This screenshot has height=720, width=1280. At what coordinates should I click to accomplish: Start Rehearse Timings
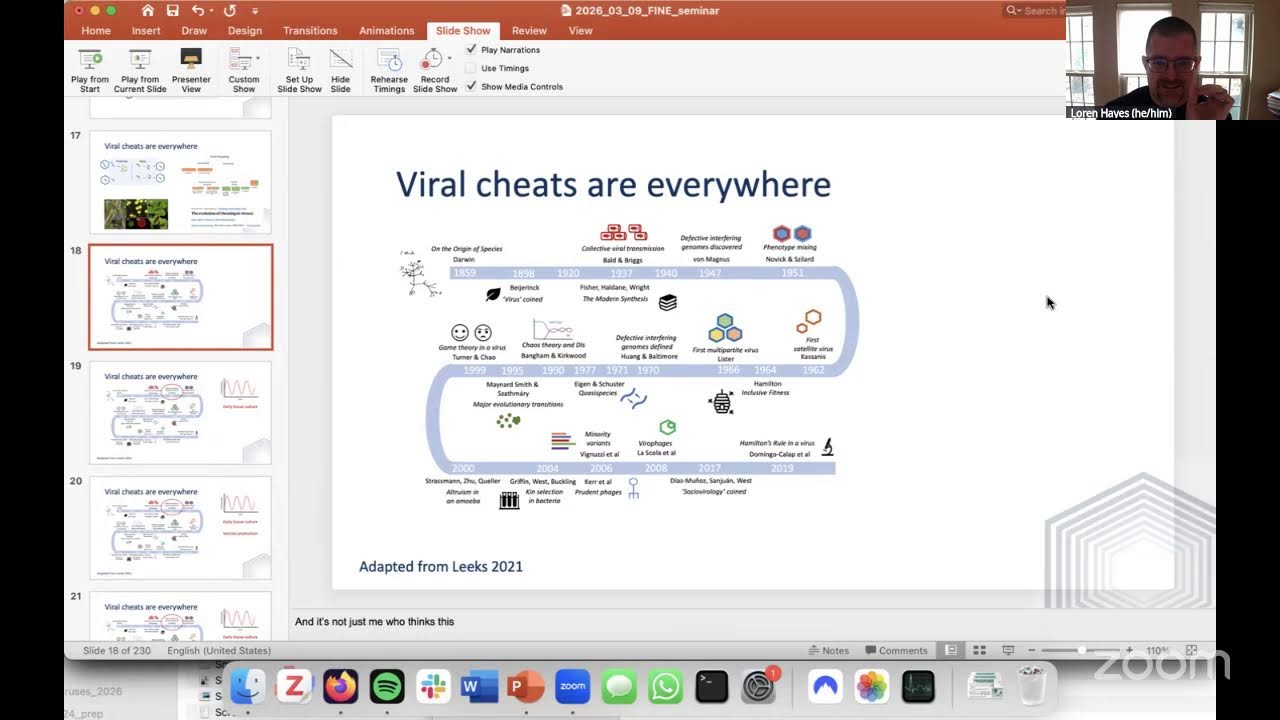[389, 70]
